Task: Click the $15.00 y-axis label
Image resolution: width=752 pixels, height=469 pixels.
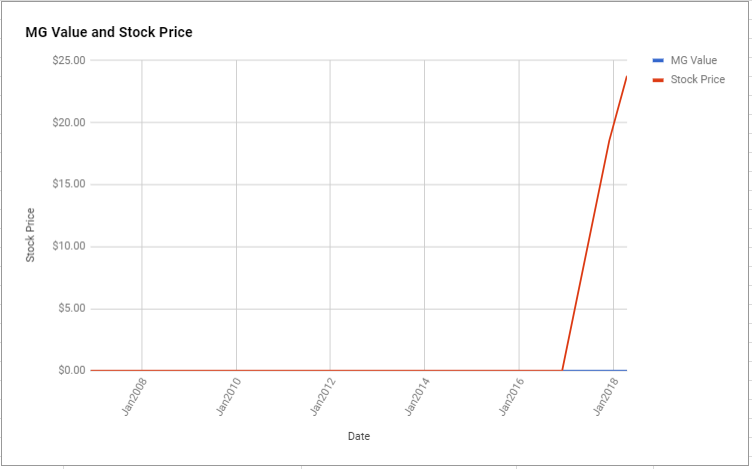Action: [69, 184]
